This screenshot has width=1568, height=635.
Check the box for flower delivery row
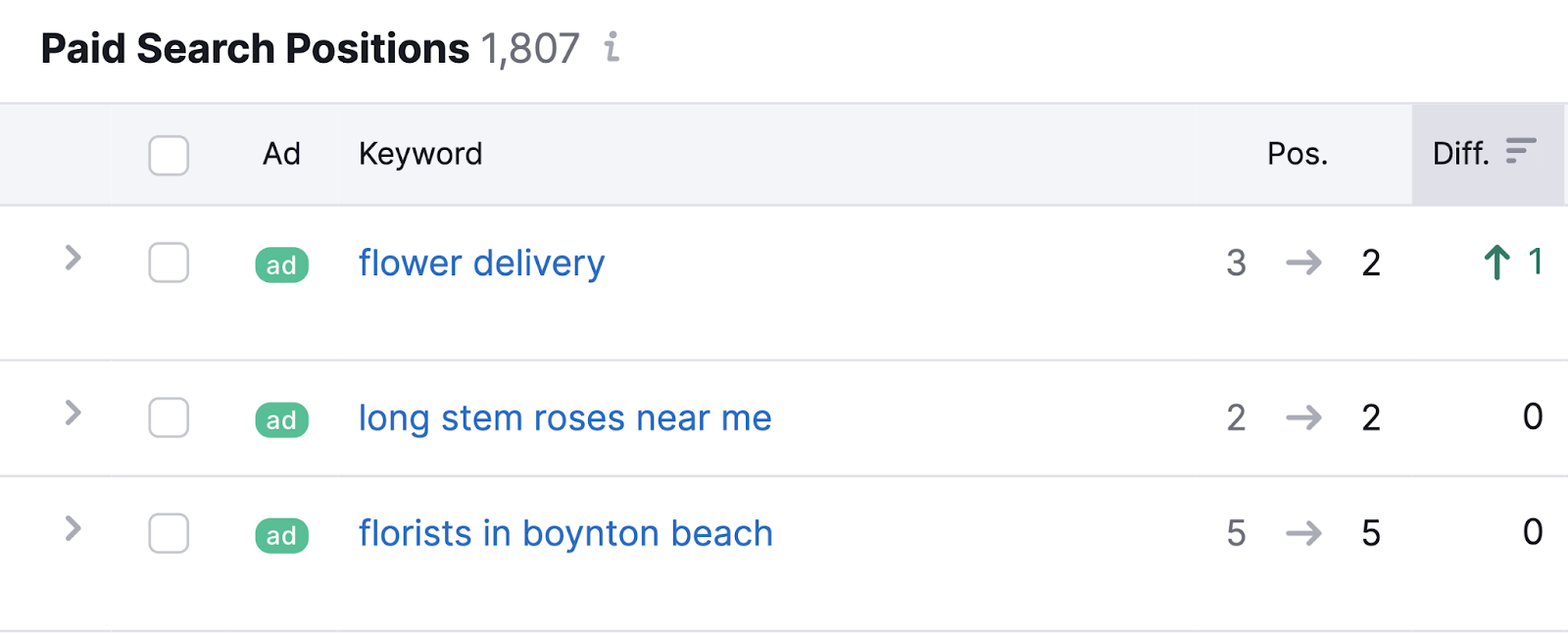click(169, 263)
